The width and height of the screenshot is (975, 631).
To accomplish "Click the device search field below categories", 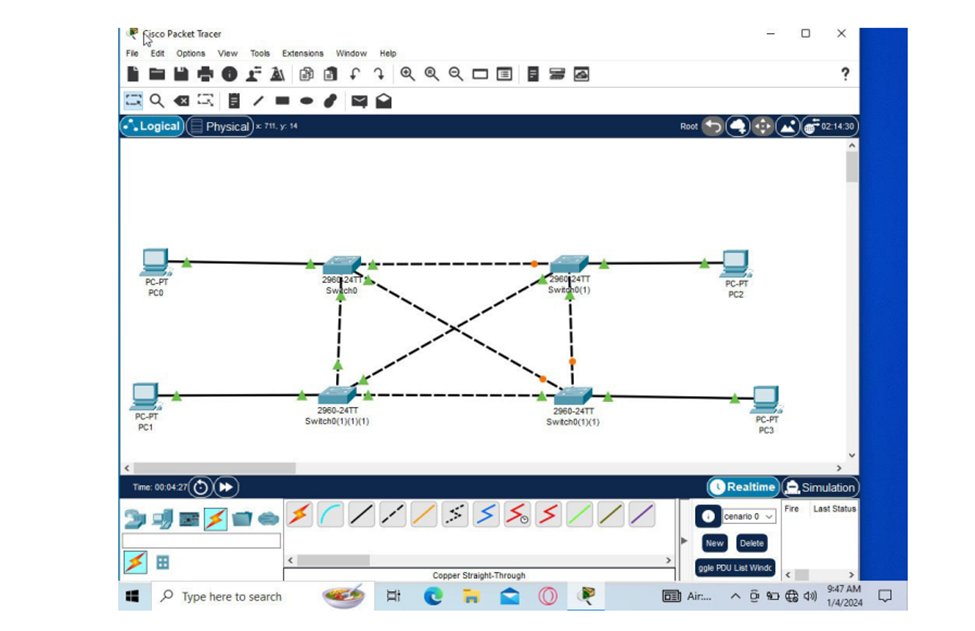I will pos(201,541).
